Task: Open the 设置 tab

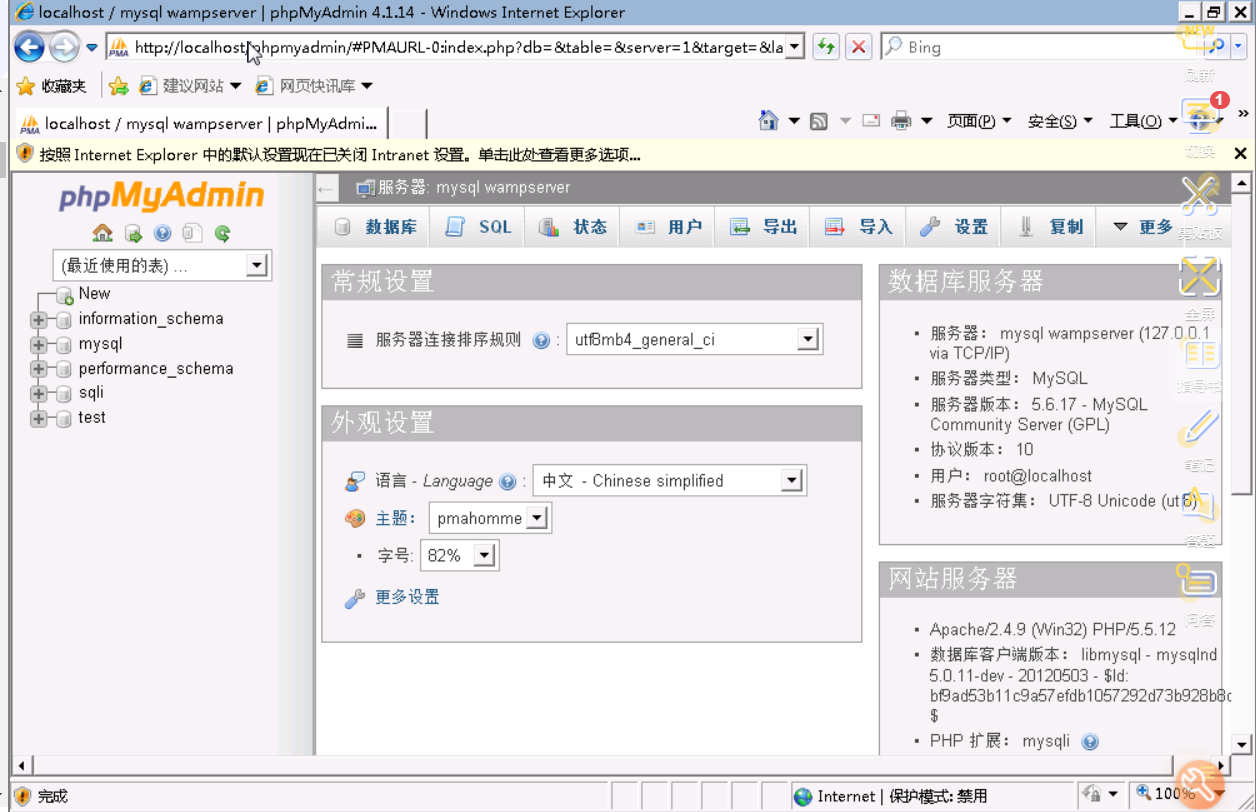Action: (954, 227)
